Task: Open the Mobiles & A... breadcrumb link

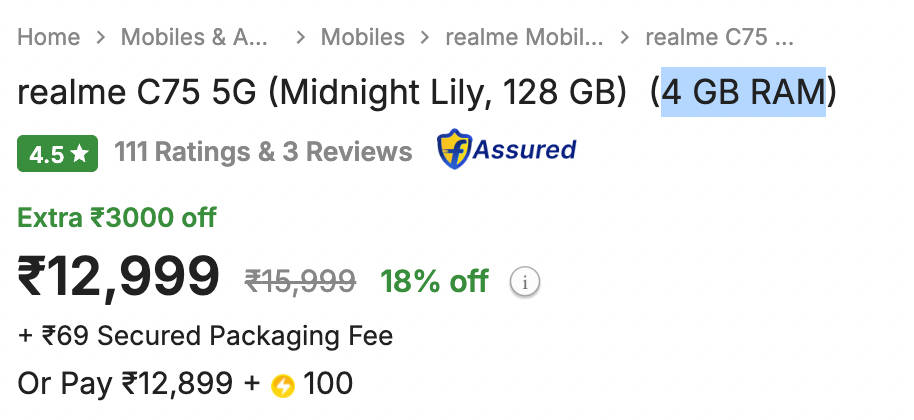Action: click(195, 38)
